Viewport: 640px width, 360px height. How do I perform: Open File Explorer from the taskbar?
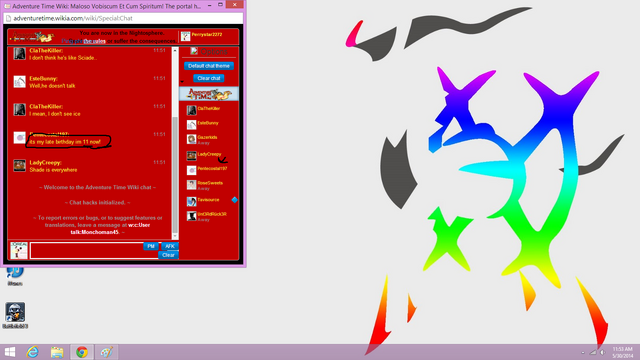coord(57,352)
